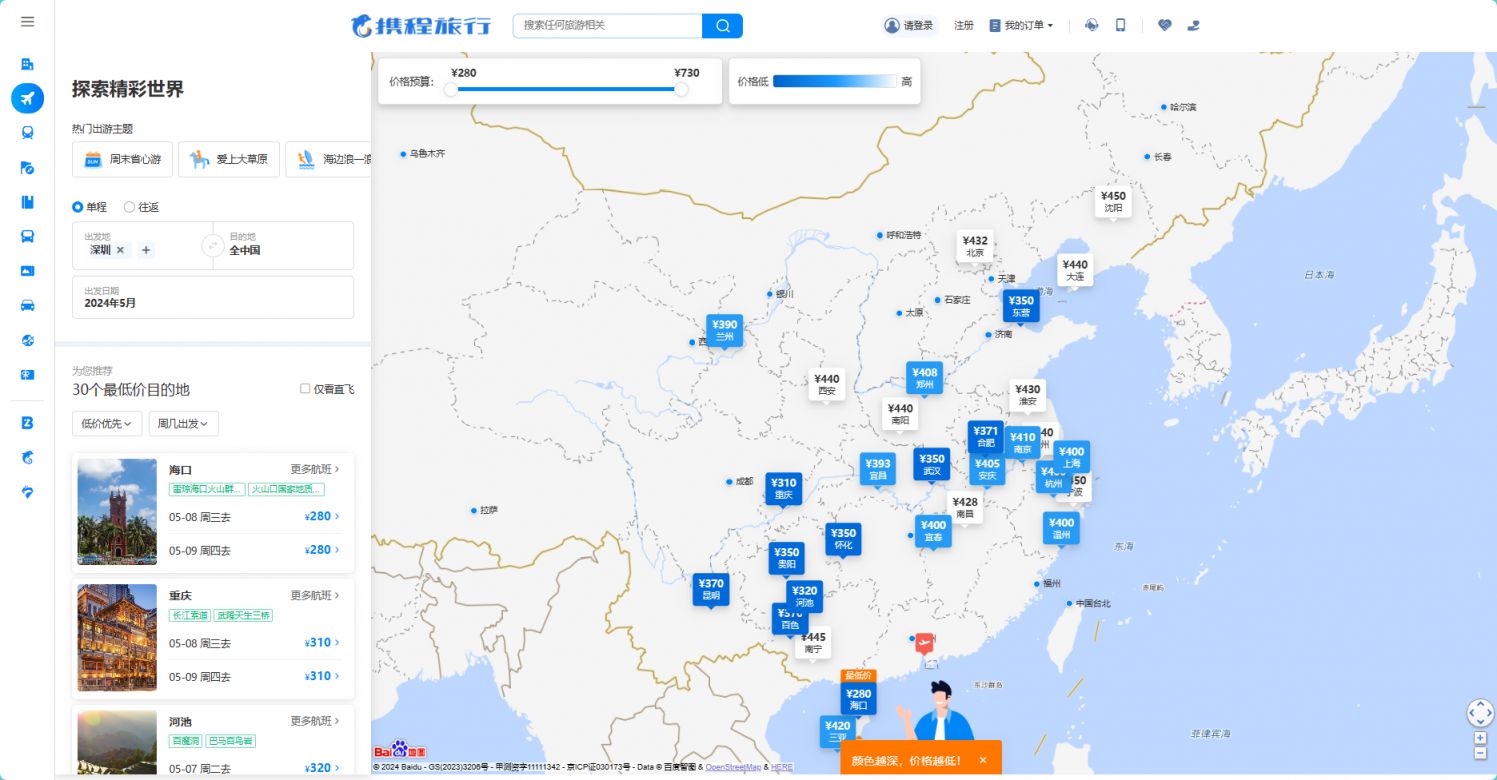The width and height of the screenshot is (1497, 780).
Task: Open OpenStreetMap attribution link
Action: click(x=735, y=767)
